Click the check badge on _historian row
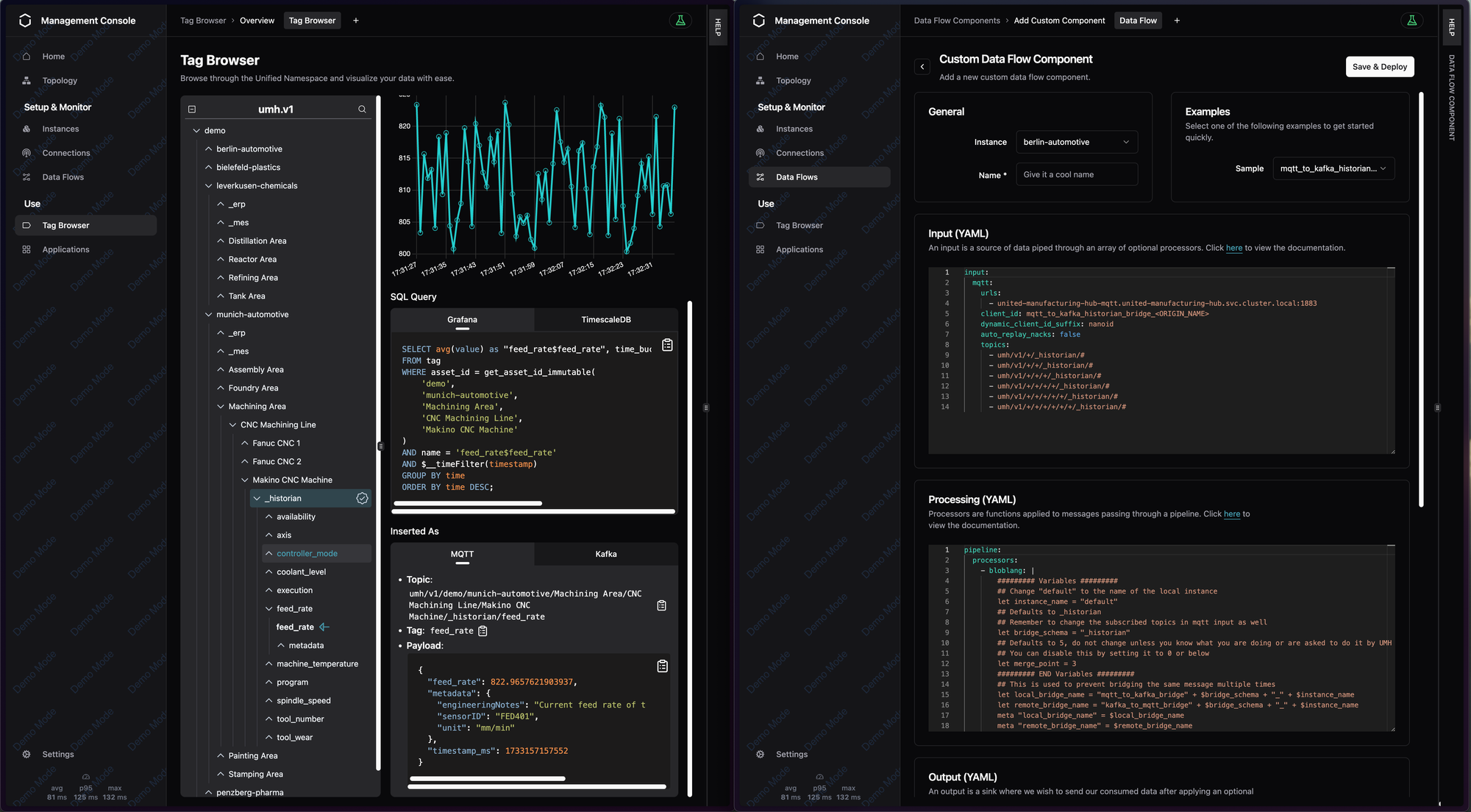1471x812 pixels. click(x=362, y=499)
